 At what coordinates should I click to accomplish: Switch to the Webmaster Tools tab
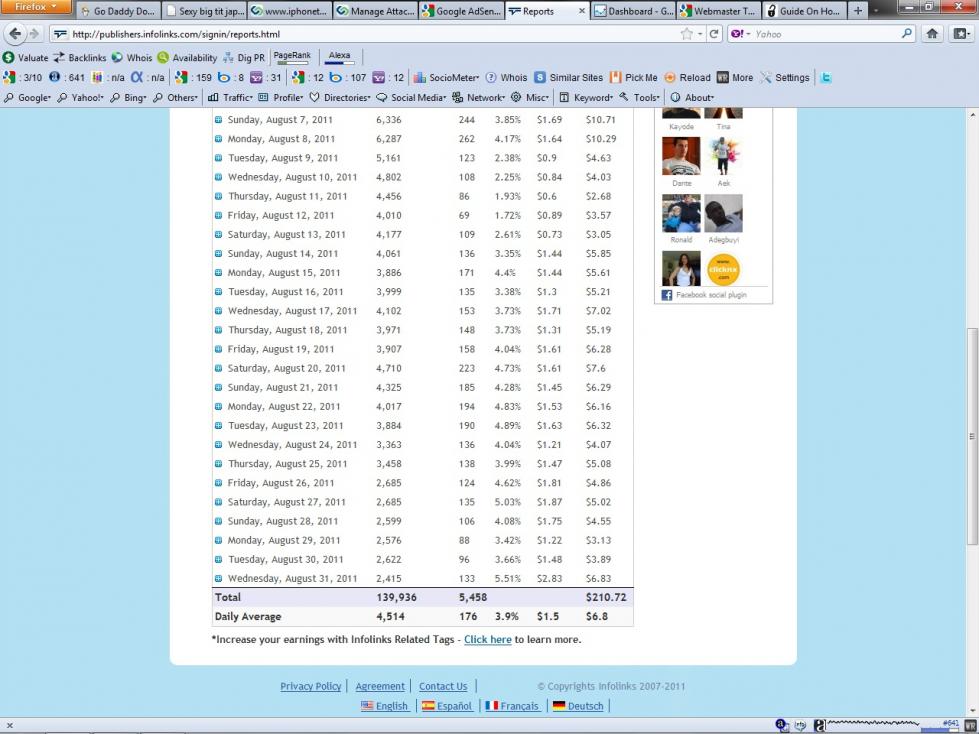[x=717, y=11]
